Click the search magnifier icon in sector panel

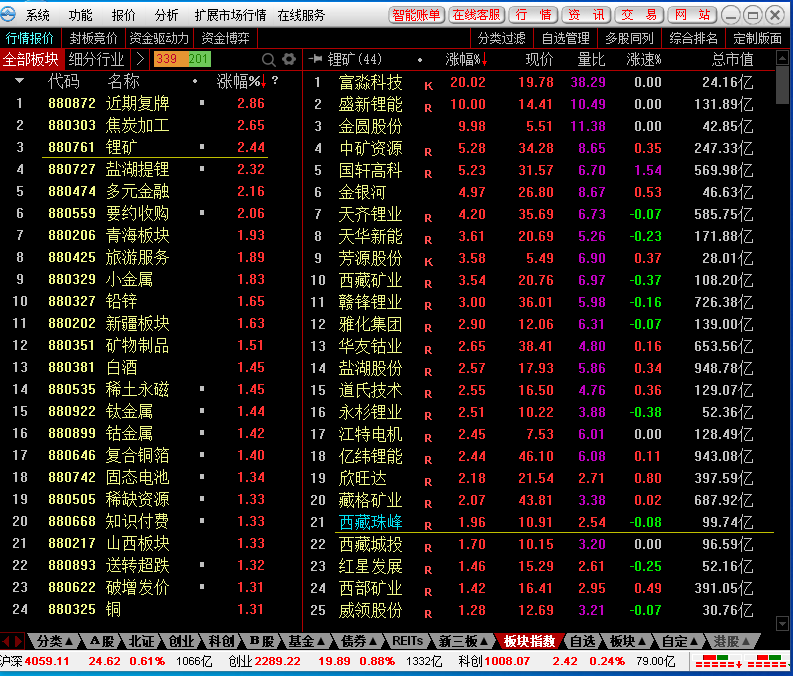(269, 60)
